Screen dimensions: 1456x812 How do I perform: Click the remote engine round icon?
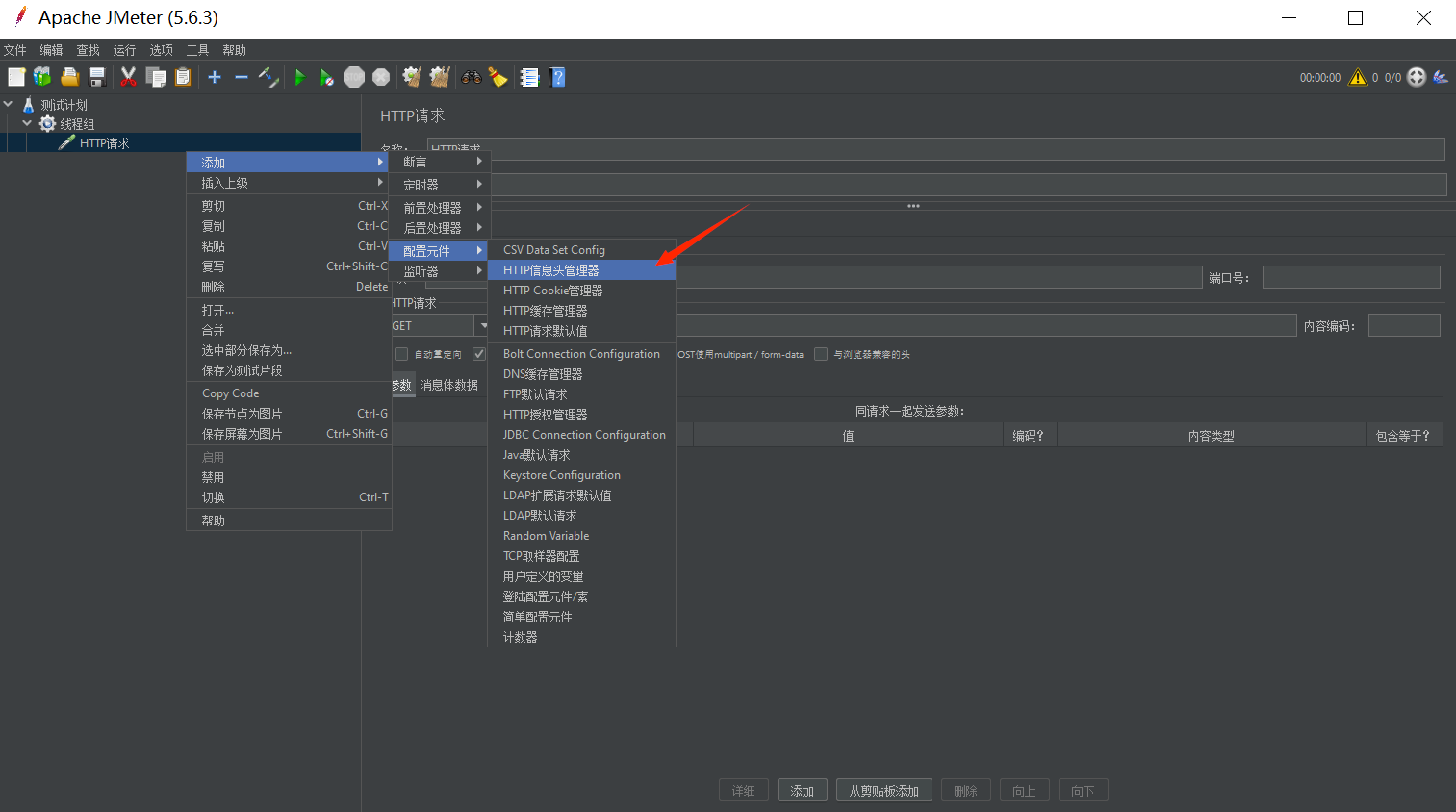(x=1417, y=77)
